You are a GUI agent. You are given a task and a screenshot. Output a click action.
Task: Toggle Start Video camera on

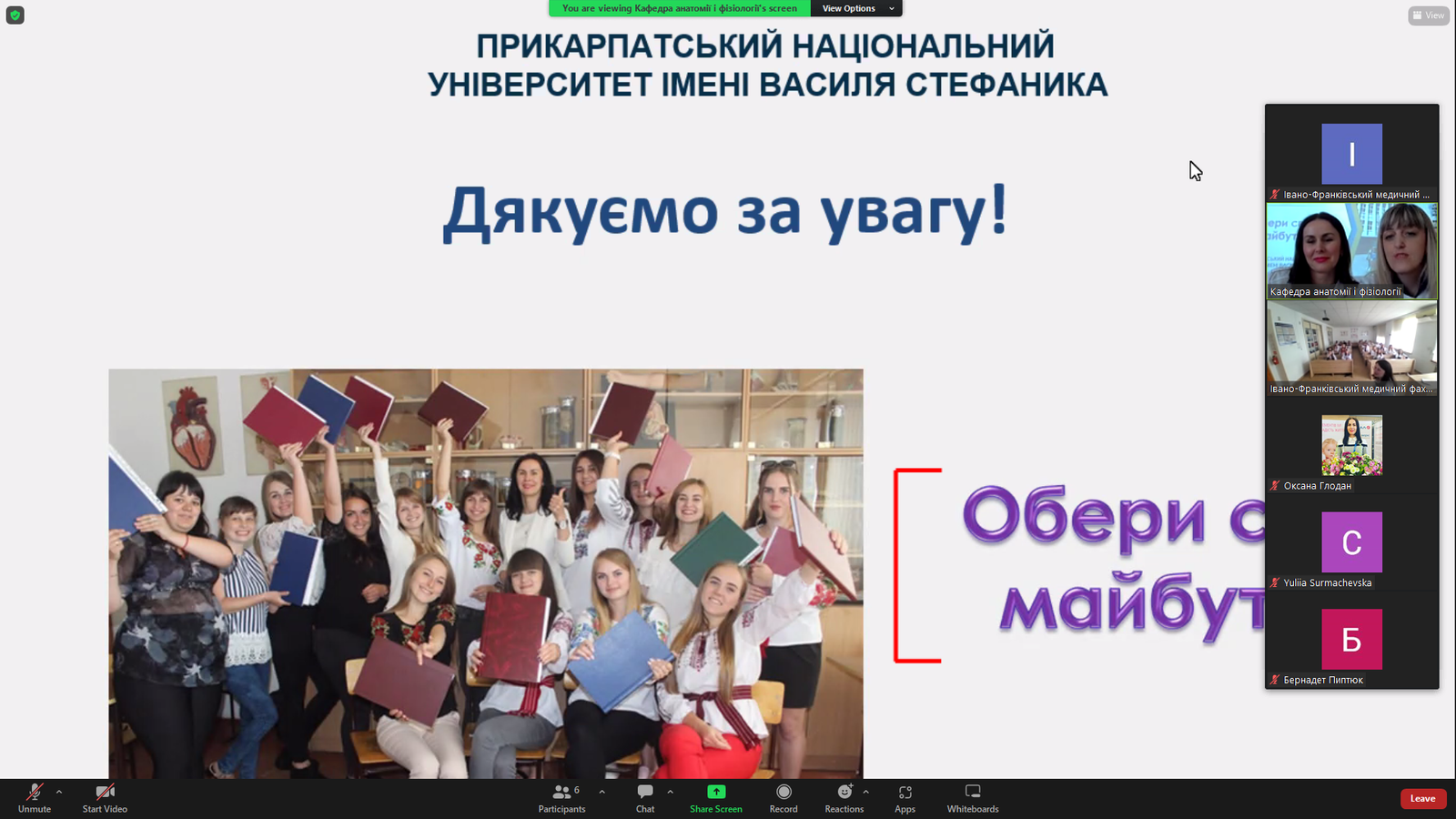click(105, 798)
